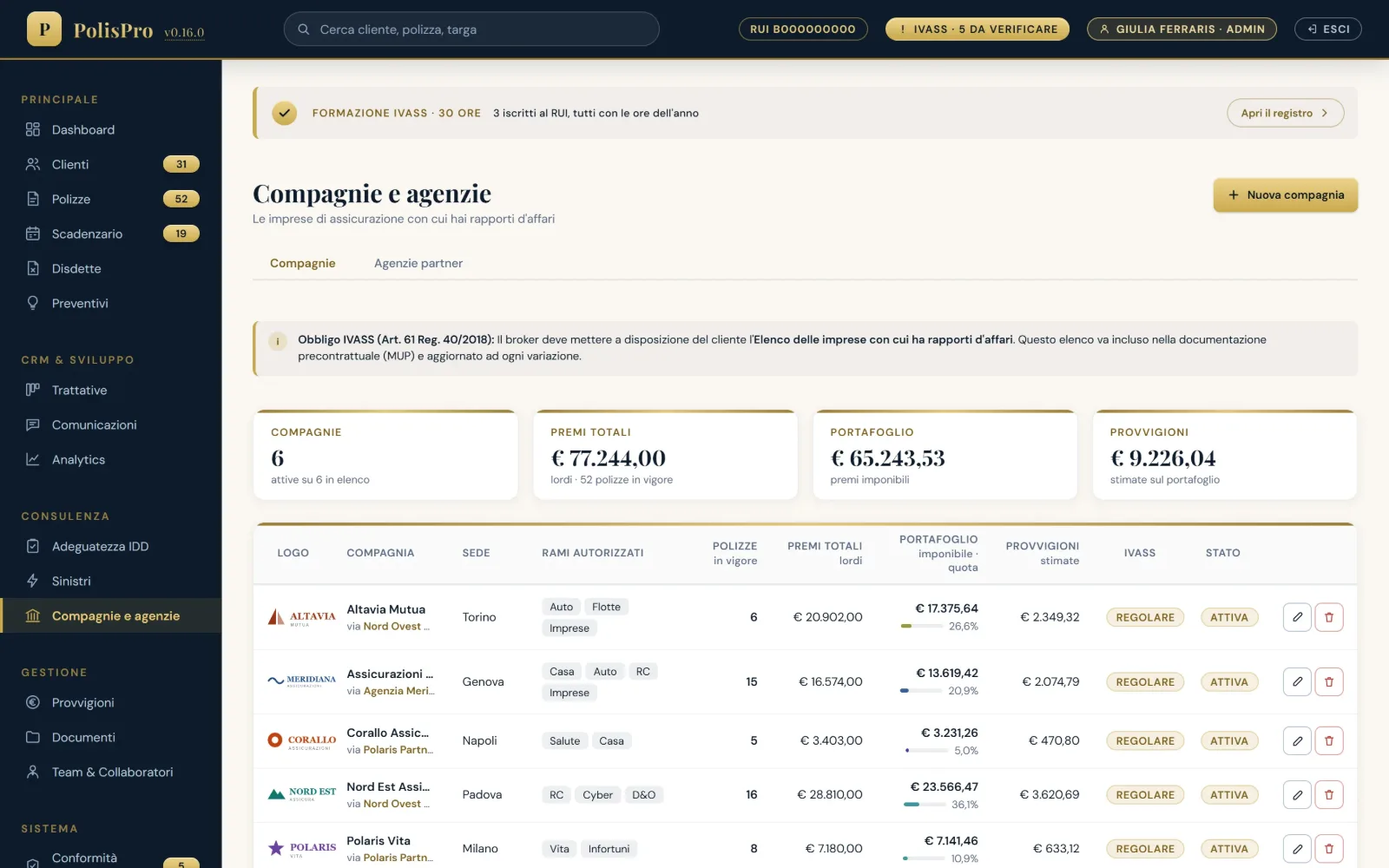This screenshot has height=868, width=1389.
Task: Open IVASS 5 da verificare alert
Action: pyautogui.click(x=978, y=29)
